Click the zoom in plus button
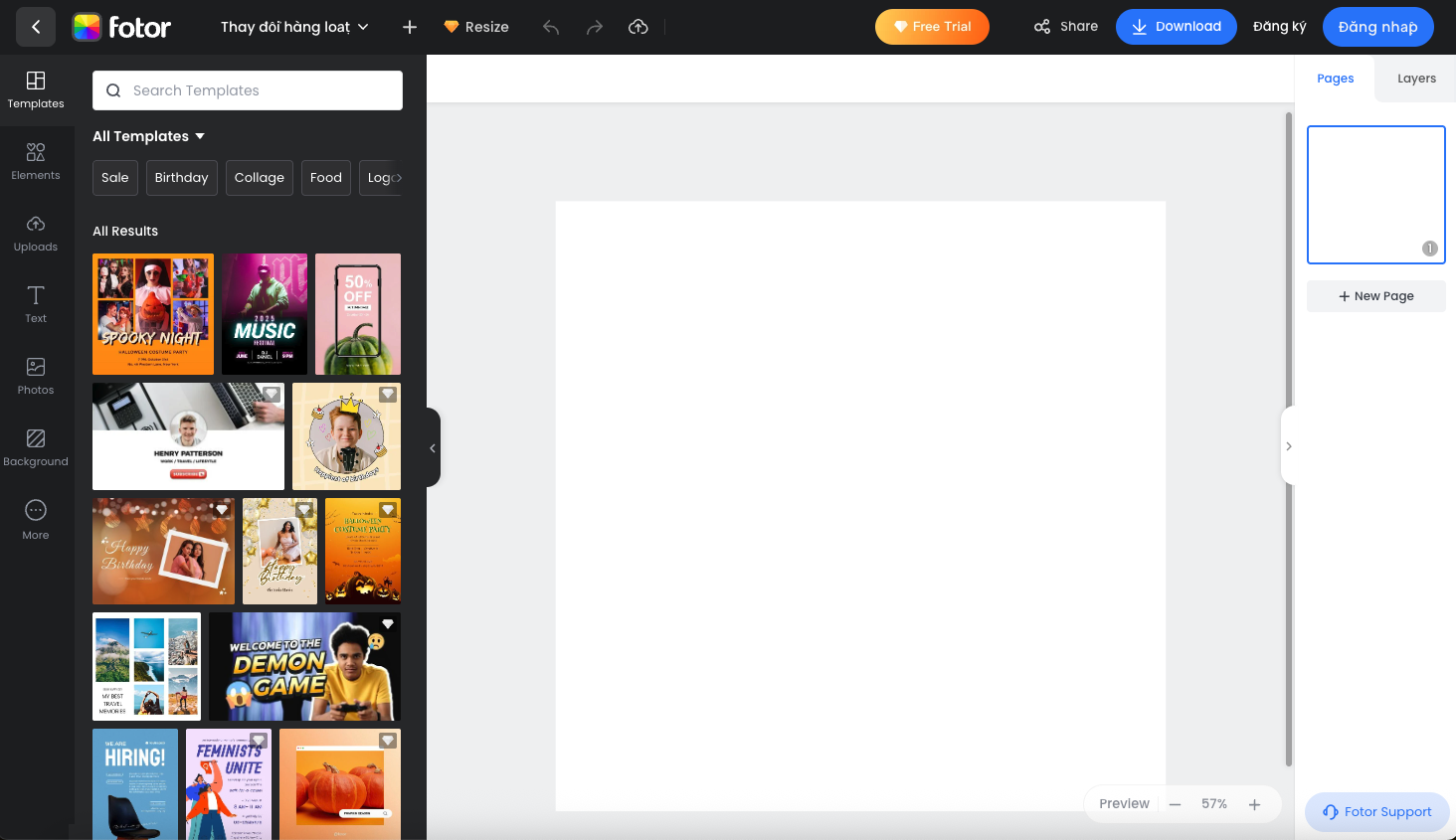The image size is (1456, 840). (x=1254, y=804)
